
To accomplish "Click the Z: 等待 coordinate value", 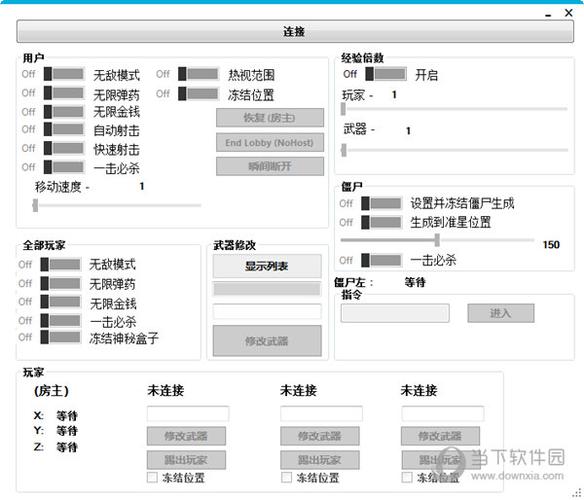I will point(67,447).
